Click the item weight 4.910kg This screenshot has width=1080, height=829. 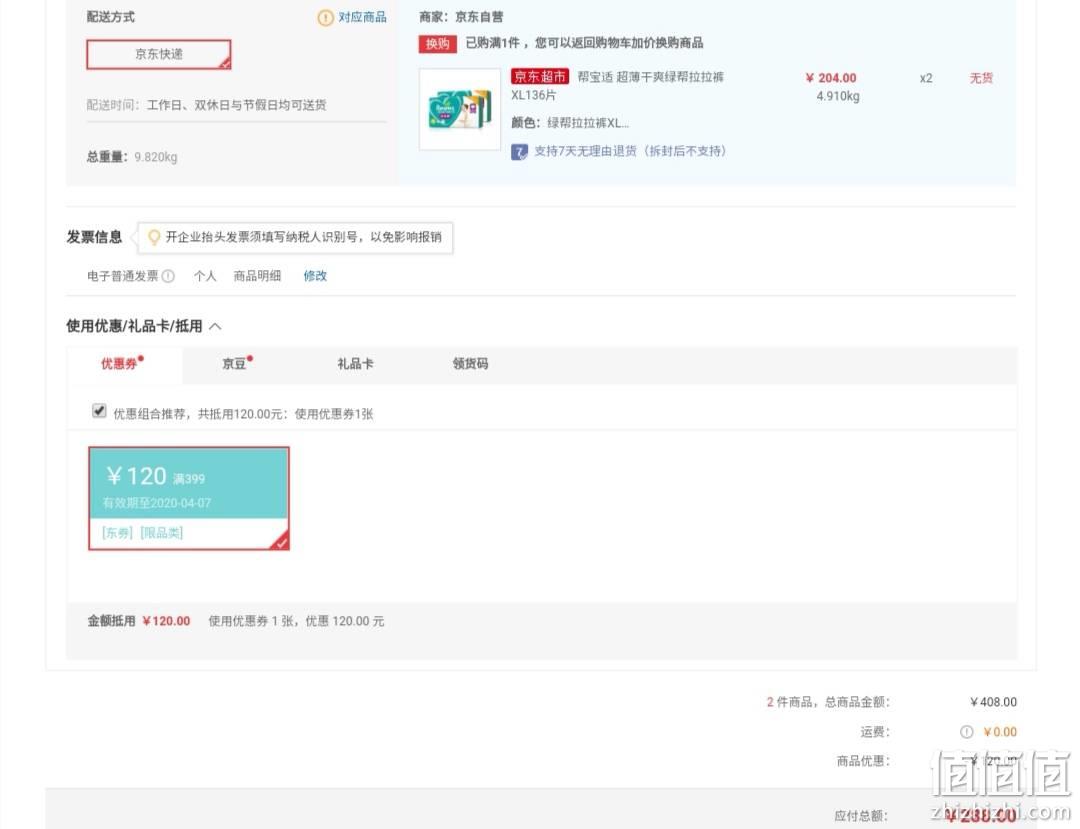pos(838,96)
